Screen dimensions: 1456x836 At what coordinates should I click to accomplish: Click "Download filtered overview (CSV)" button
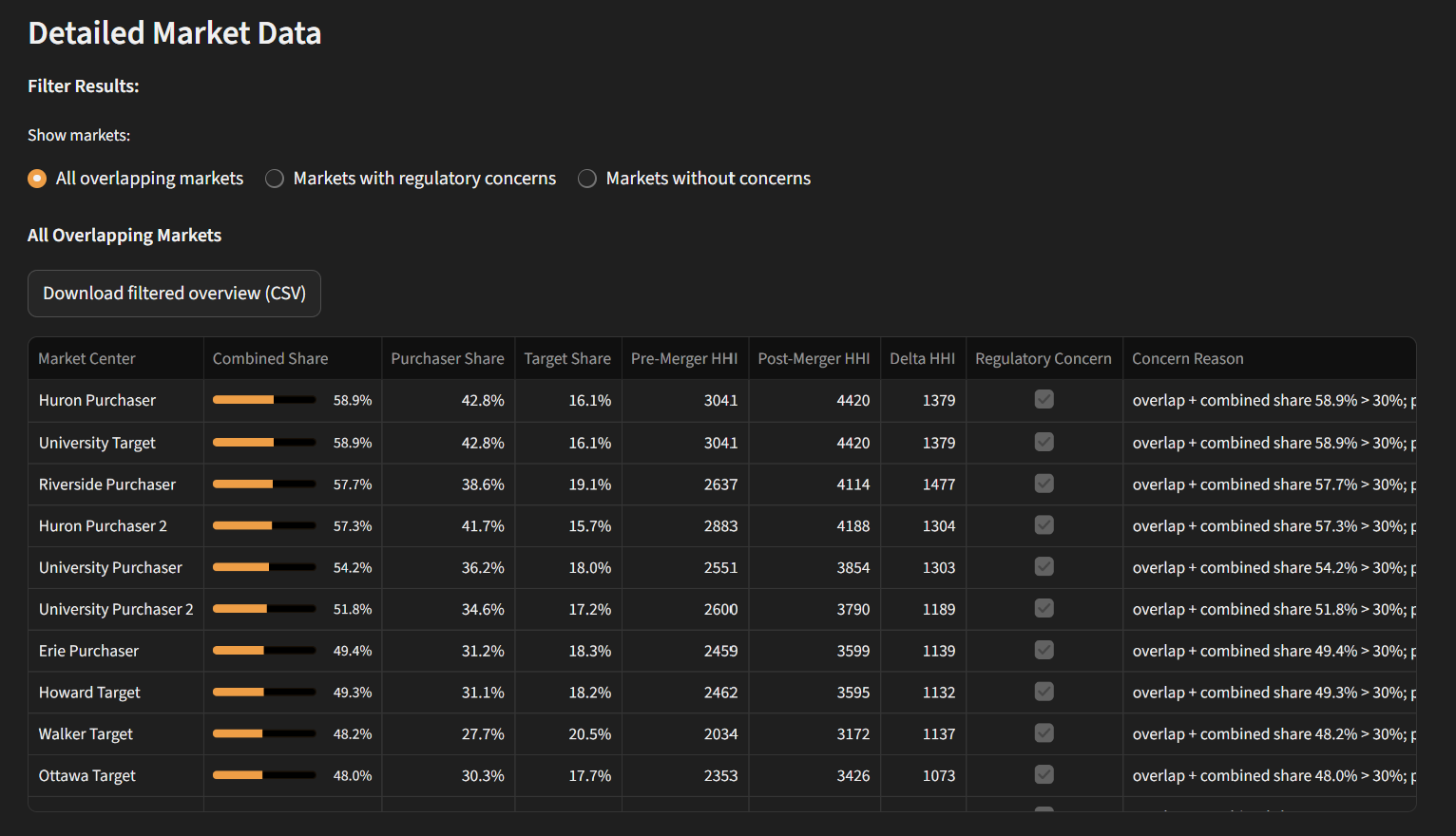click(x=174, y=294)
